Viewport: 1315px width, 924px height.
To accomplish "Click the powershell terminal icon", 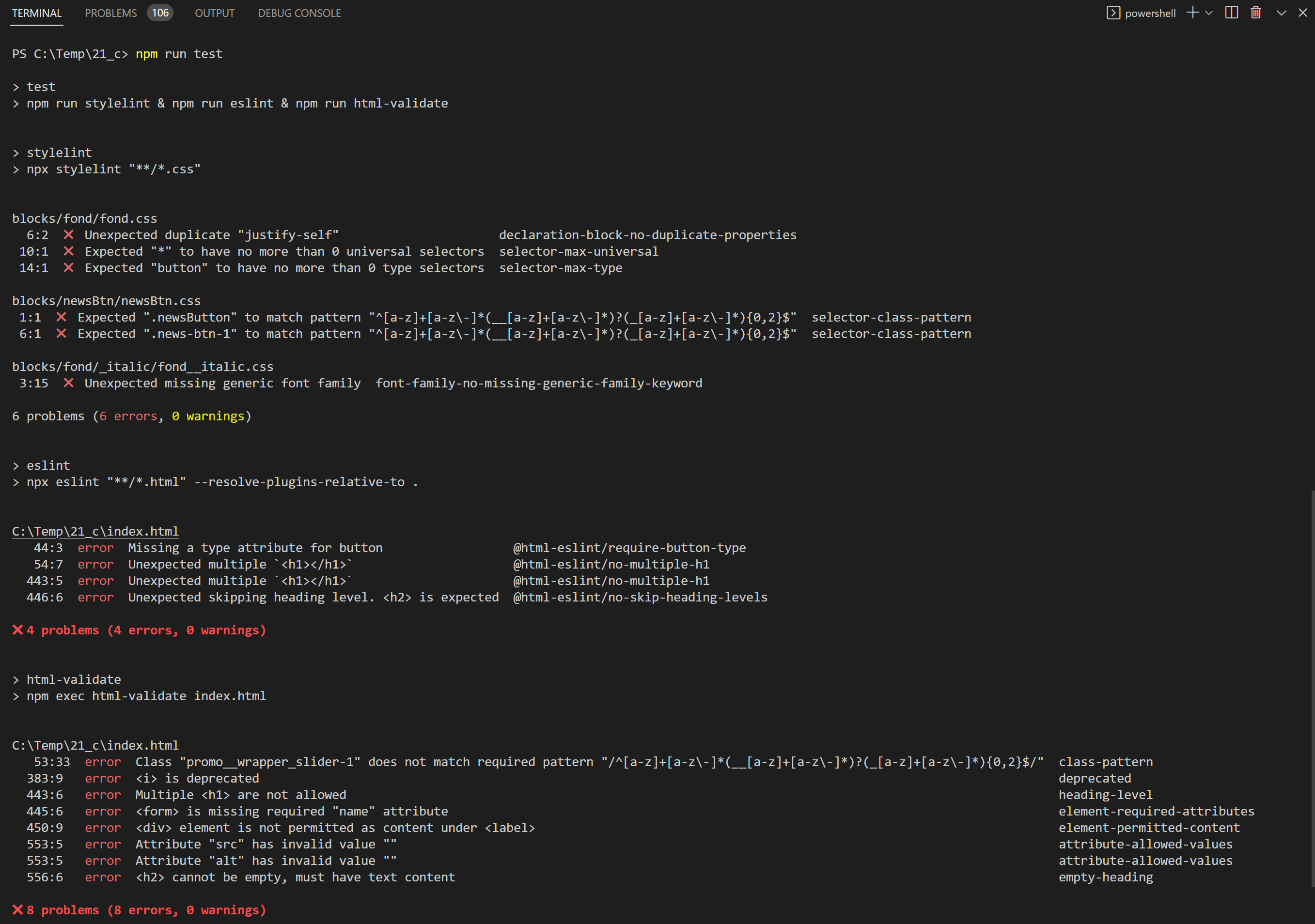I will coord(1113,13).
